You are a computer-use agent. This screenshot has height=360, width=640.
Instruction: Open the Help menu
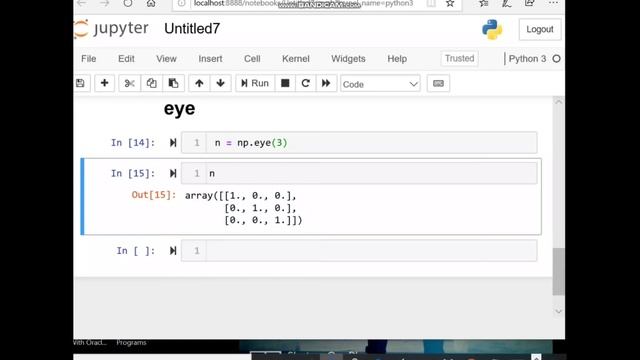[x=397, y=59]
